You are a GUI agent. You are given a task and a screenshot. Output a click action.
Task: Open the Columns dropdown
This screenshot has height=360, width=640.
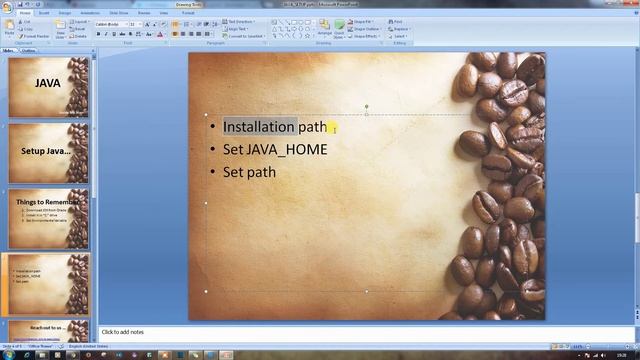pos(208,34)
